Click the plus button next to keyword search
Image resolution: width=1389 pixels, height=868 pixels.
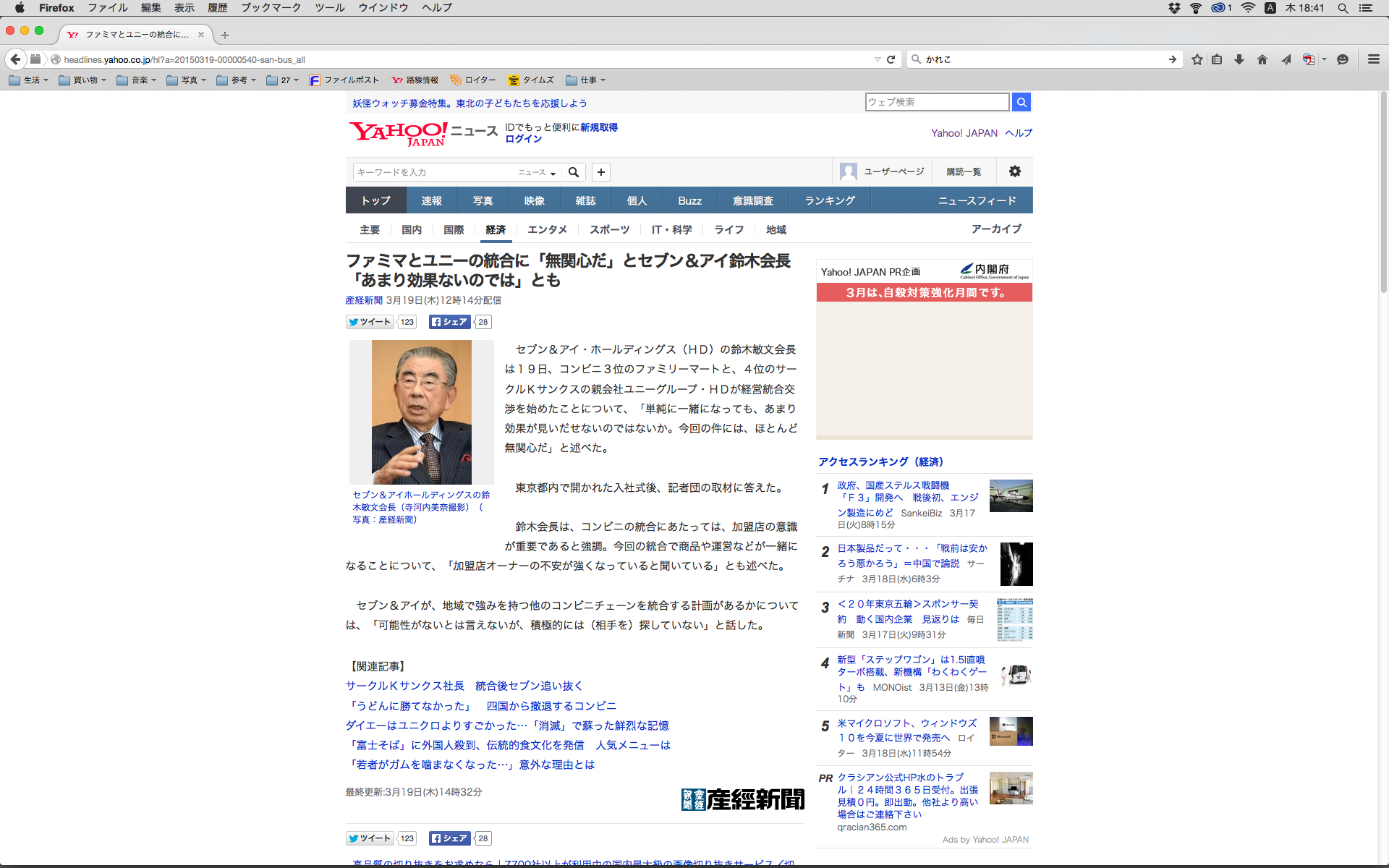coord(601,172)
